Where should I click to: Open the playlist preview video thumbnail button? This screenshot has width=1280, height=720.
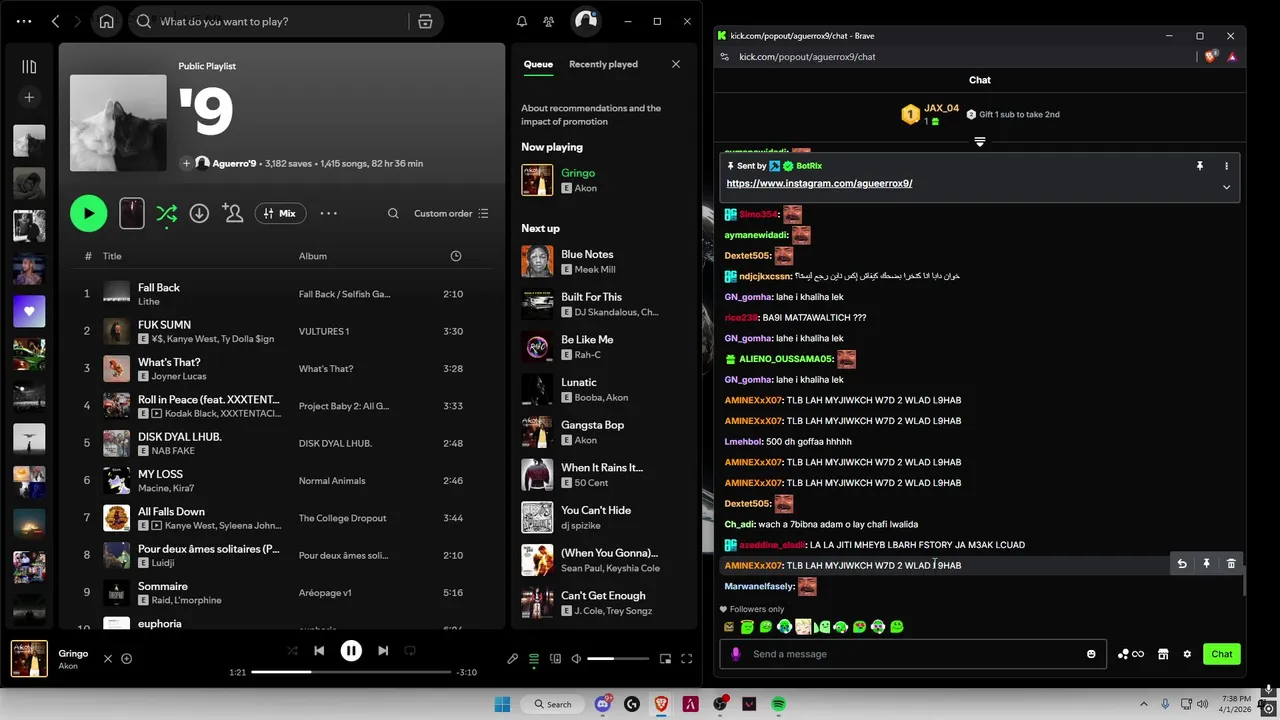pyautogui.click(x=132, y=213)
